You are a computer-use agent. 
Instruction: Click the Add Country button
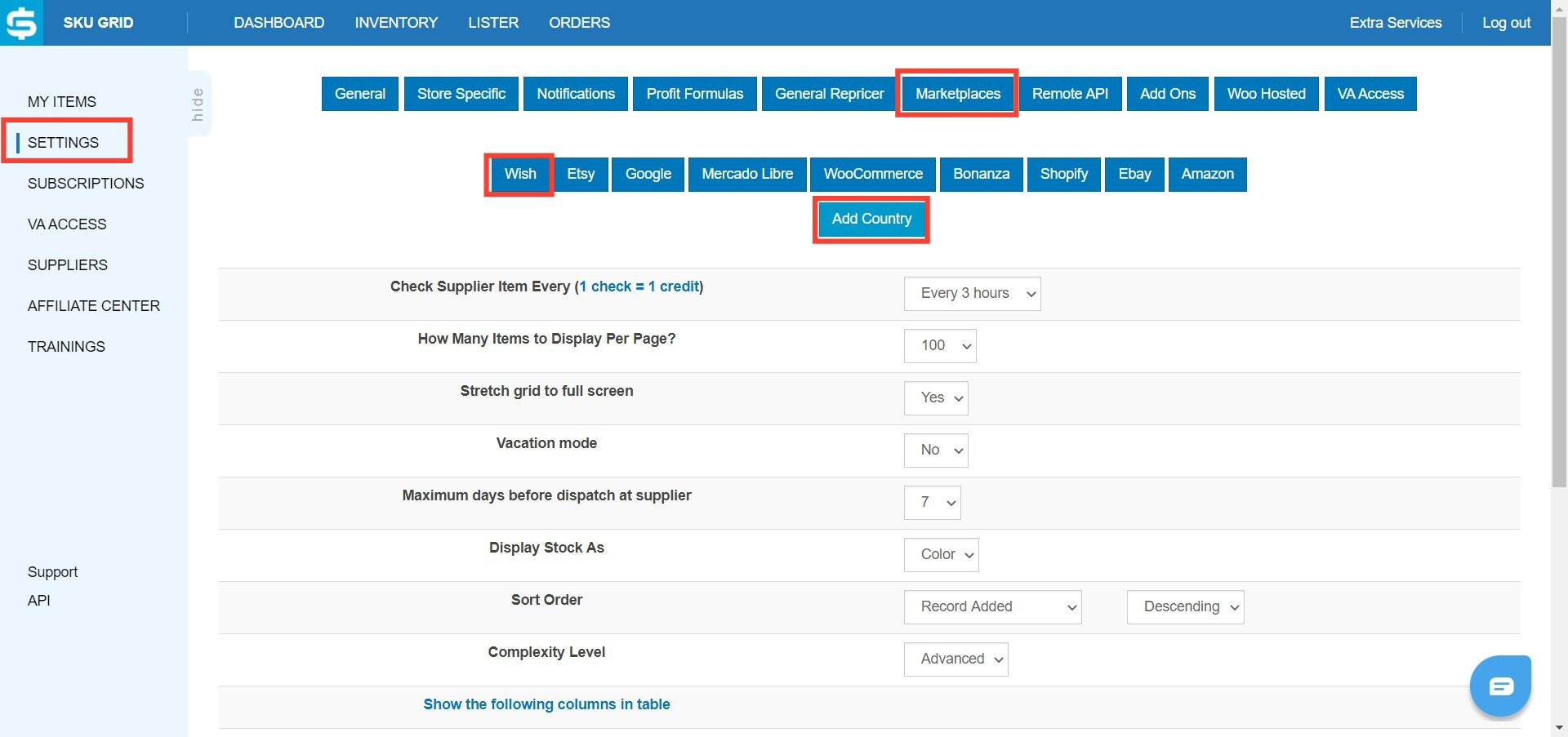(x=871, y=219)
